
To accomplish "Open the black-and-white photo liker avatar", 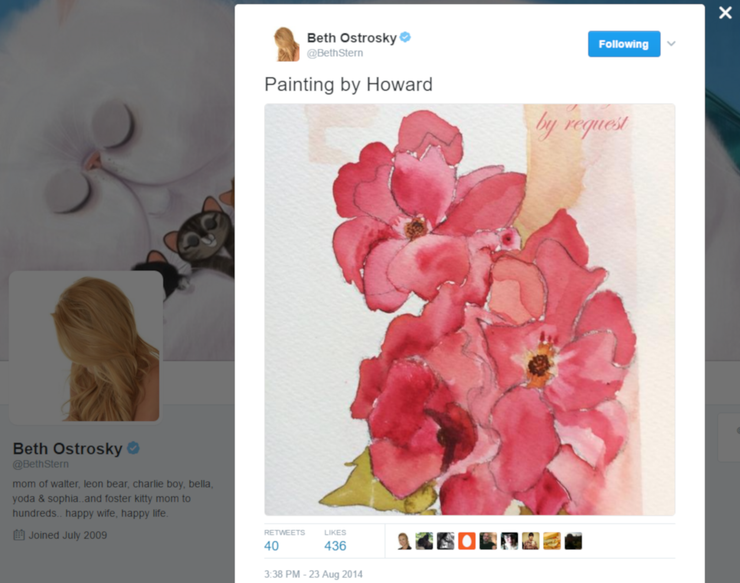I will pyautogui.click(x=446, y=541).
